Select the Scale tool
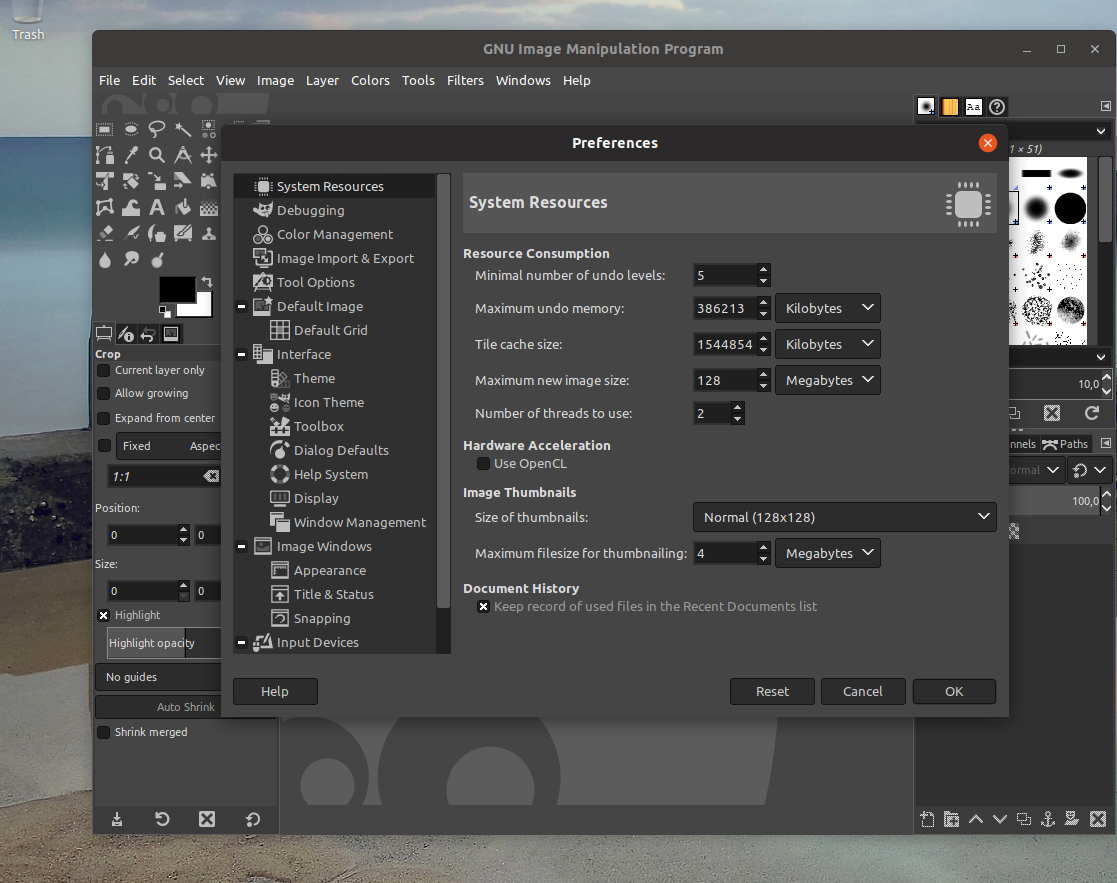1117x883 pixels. [x=157, y=181]
